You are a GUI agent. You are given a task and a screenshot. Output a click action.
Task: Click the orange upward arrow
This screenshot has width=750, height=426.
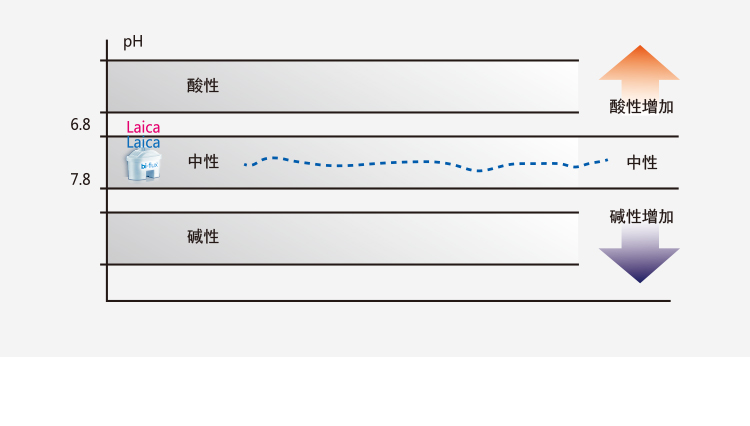(639, 65)
